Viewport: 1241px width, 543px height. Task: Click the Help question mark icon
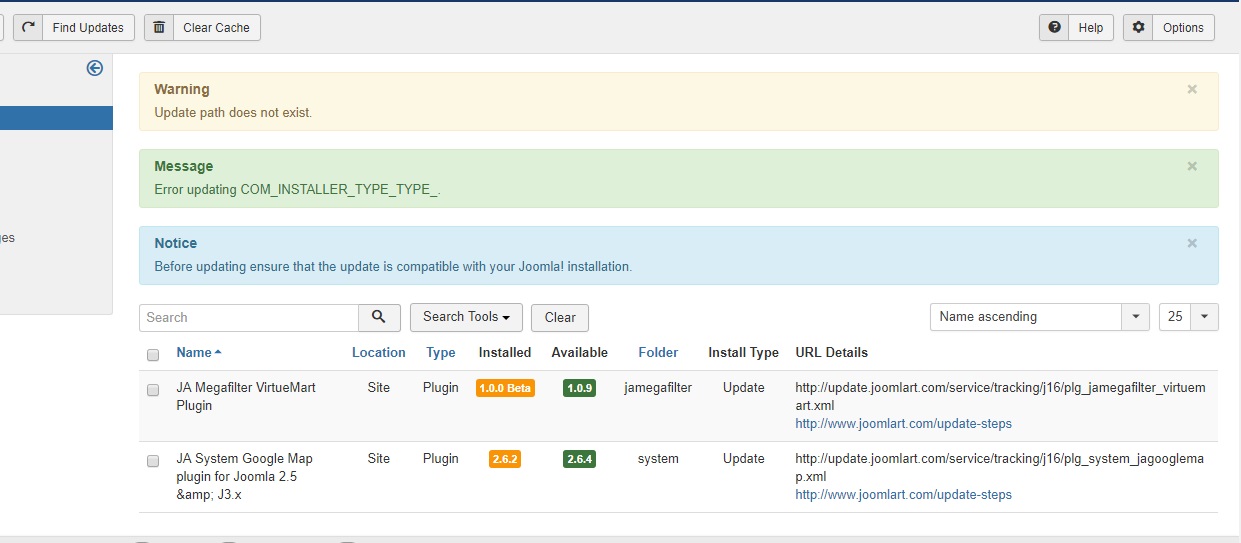(1054, 27)
